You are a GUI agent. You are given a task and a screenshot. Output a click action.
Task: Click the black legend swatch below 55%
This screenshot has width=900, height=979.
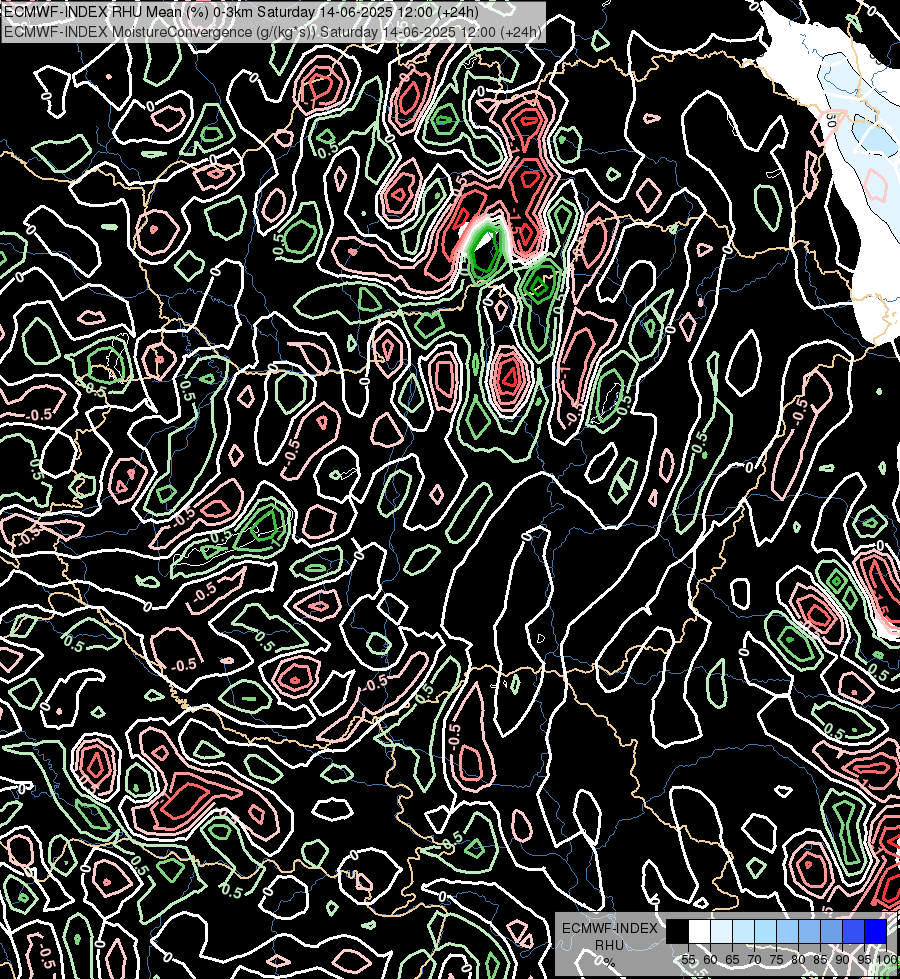tap(678, 932)
